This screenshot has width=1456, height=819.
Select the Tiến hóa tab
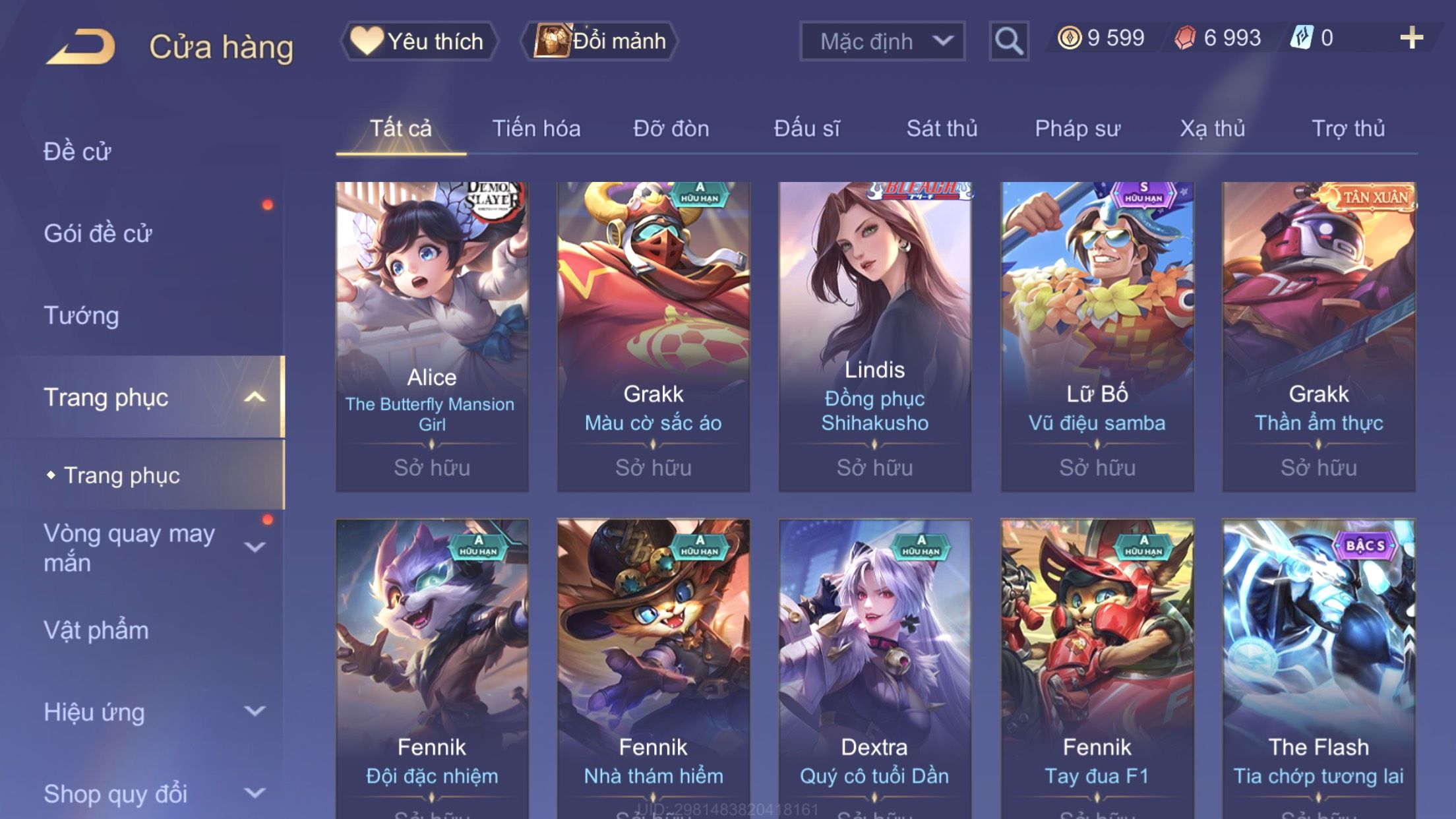[536, 129]
